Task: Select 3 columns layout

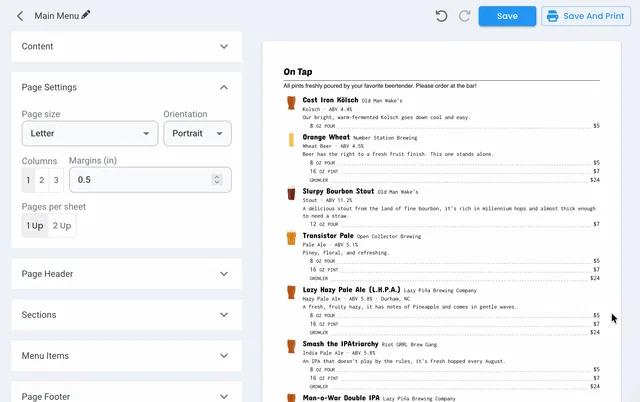Action: pyautogui.click(x=56, y=180)
